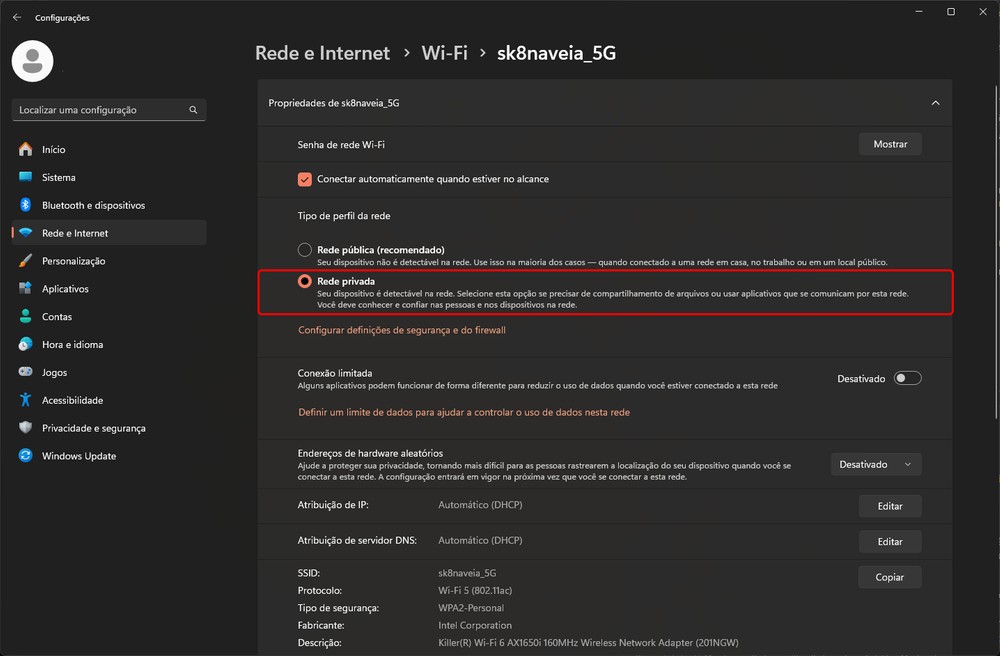
Task: Click the Privacidade e segurança shield icon
Action: pos(26,428)
